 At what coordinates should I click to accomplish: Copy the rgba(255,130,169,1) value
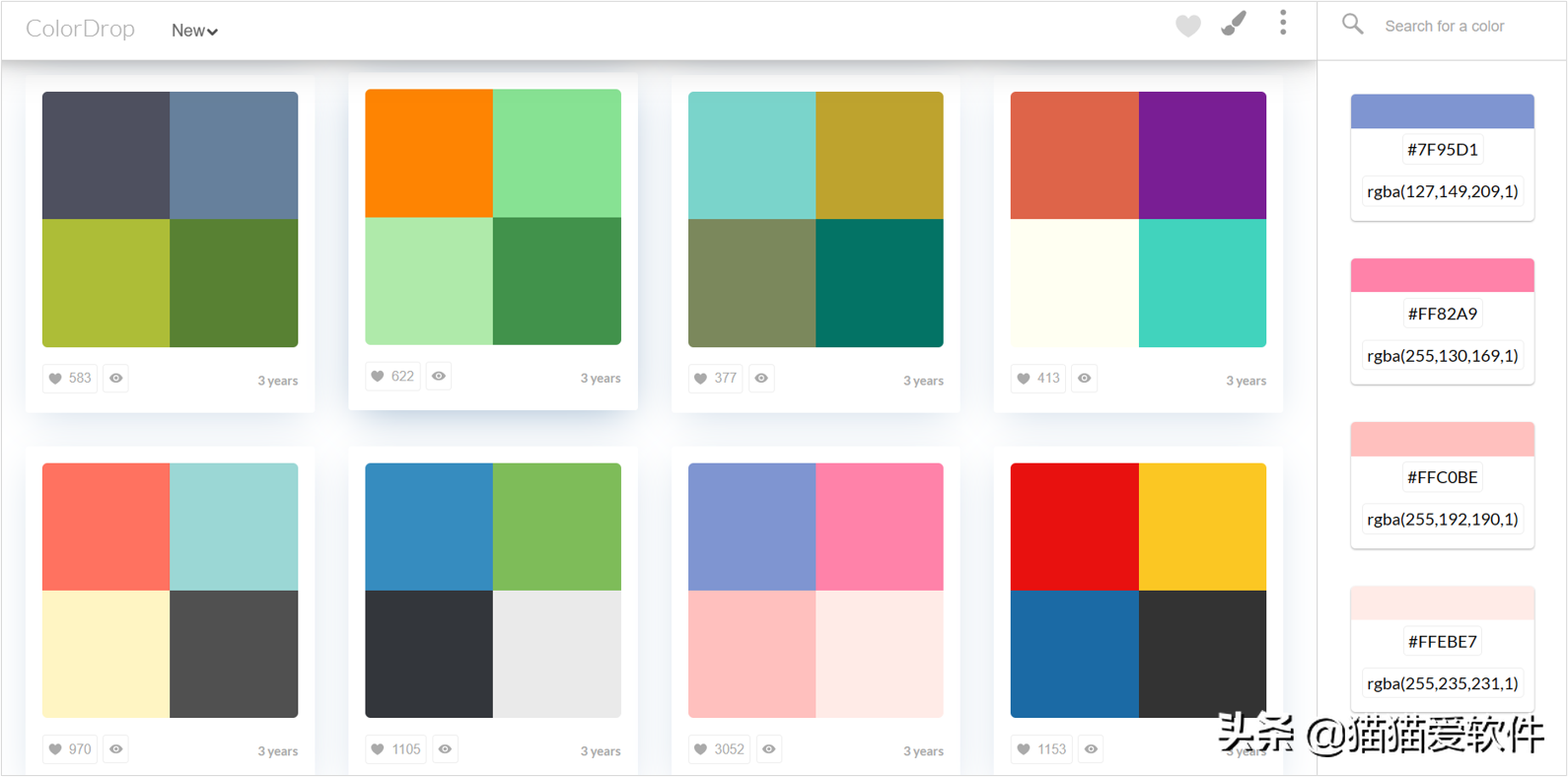point(1442,356)
